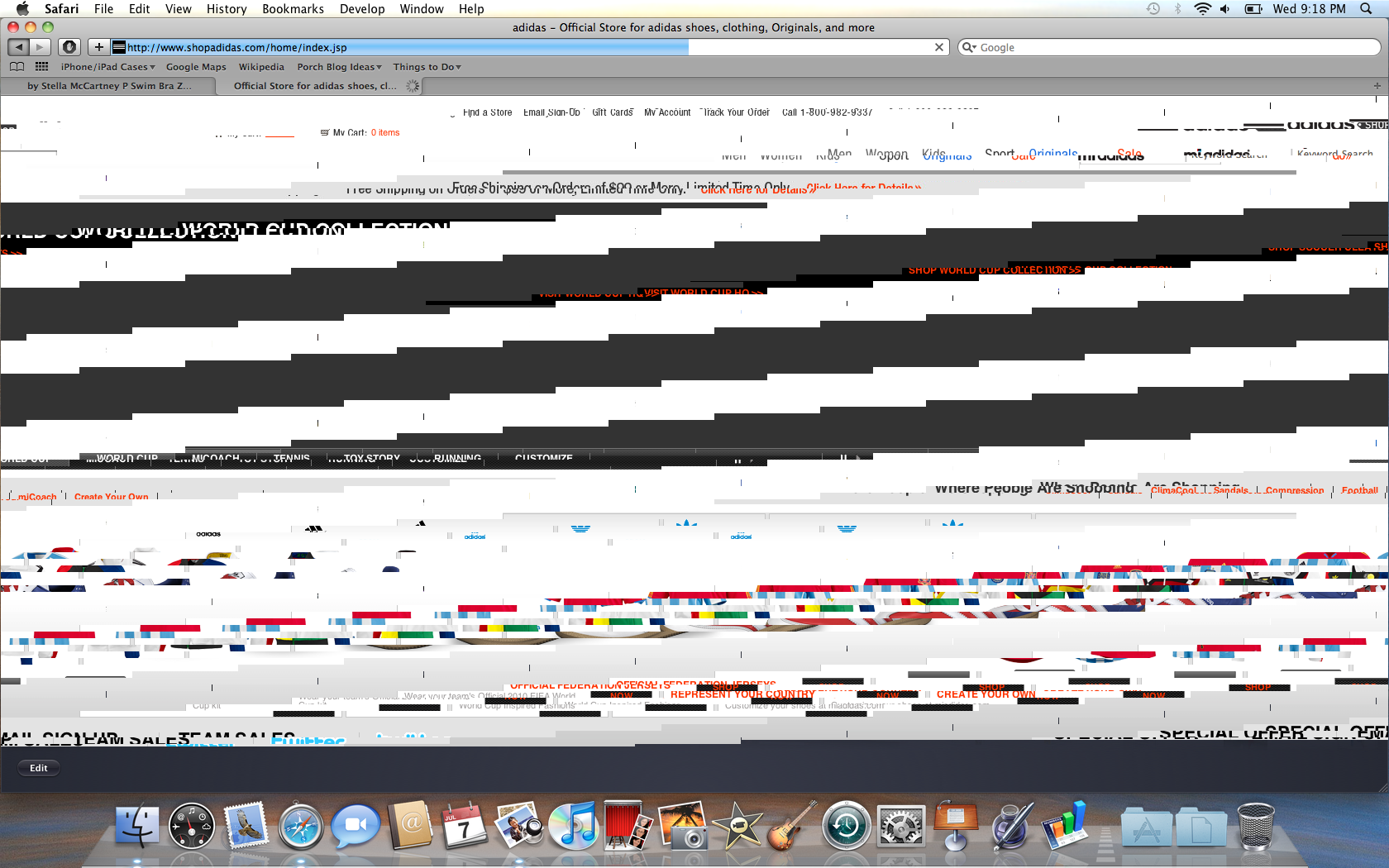1389x868 pixels.
Task: Click the My Account link
Action: coord(667,112)
